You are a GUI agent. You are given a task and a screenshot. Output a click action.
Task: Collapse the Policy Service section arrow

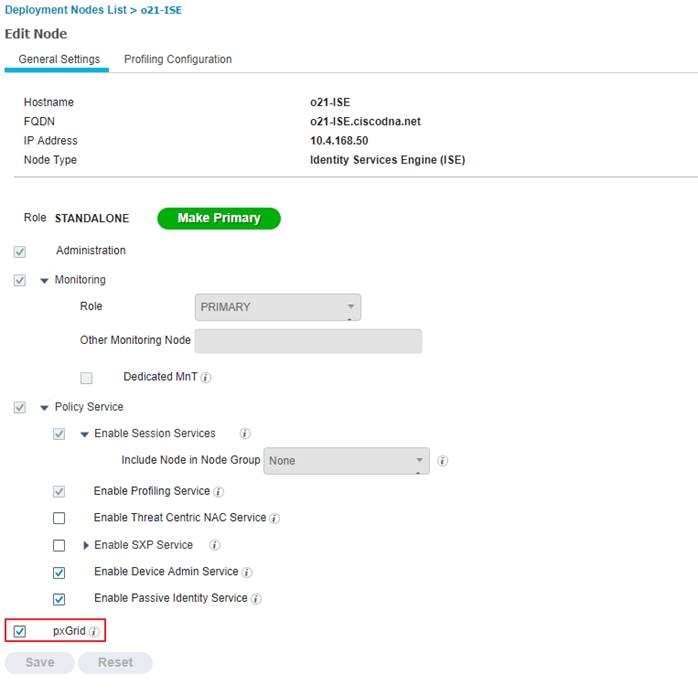(x=44, y=408)
